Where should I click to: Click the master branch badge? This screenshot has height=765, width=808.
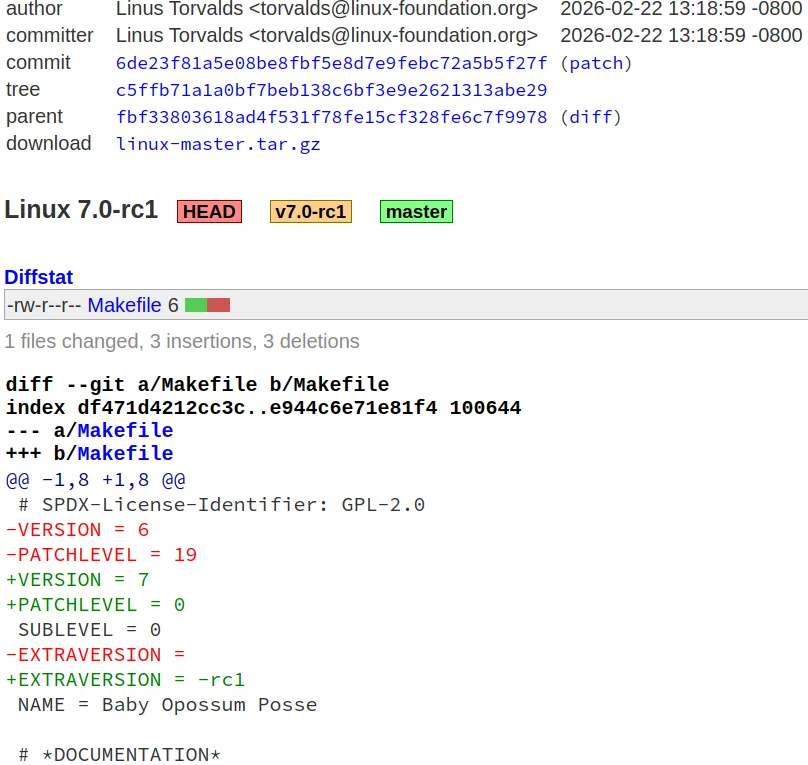[416, 212]
